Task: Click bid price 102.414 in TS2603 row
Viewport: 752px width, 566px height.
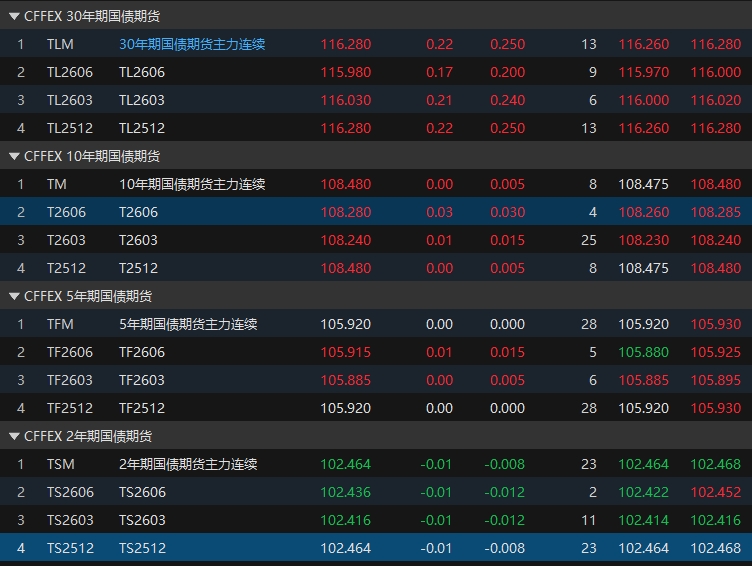Action: (644, 520)
